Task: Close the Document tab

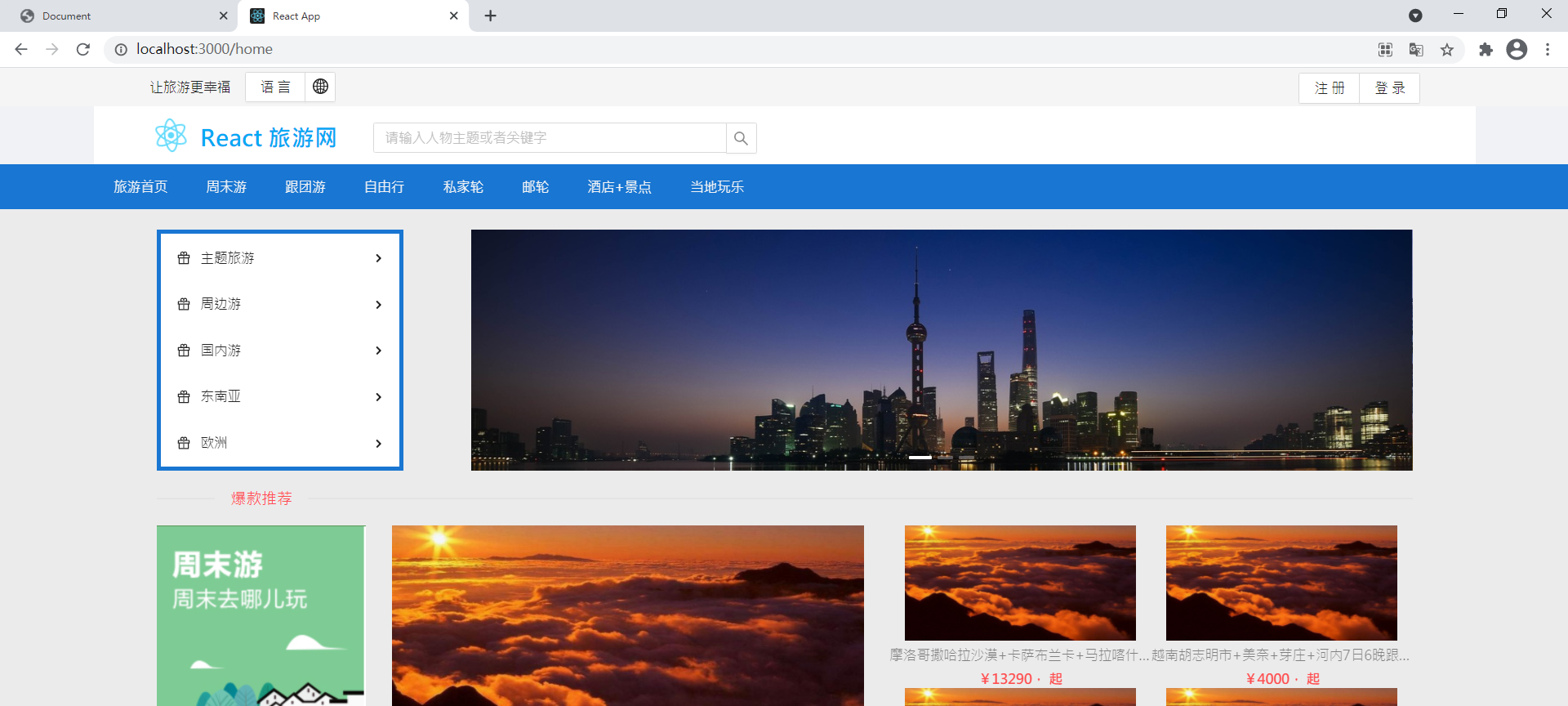Action: (x=224, y=16)
